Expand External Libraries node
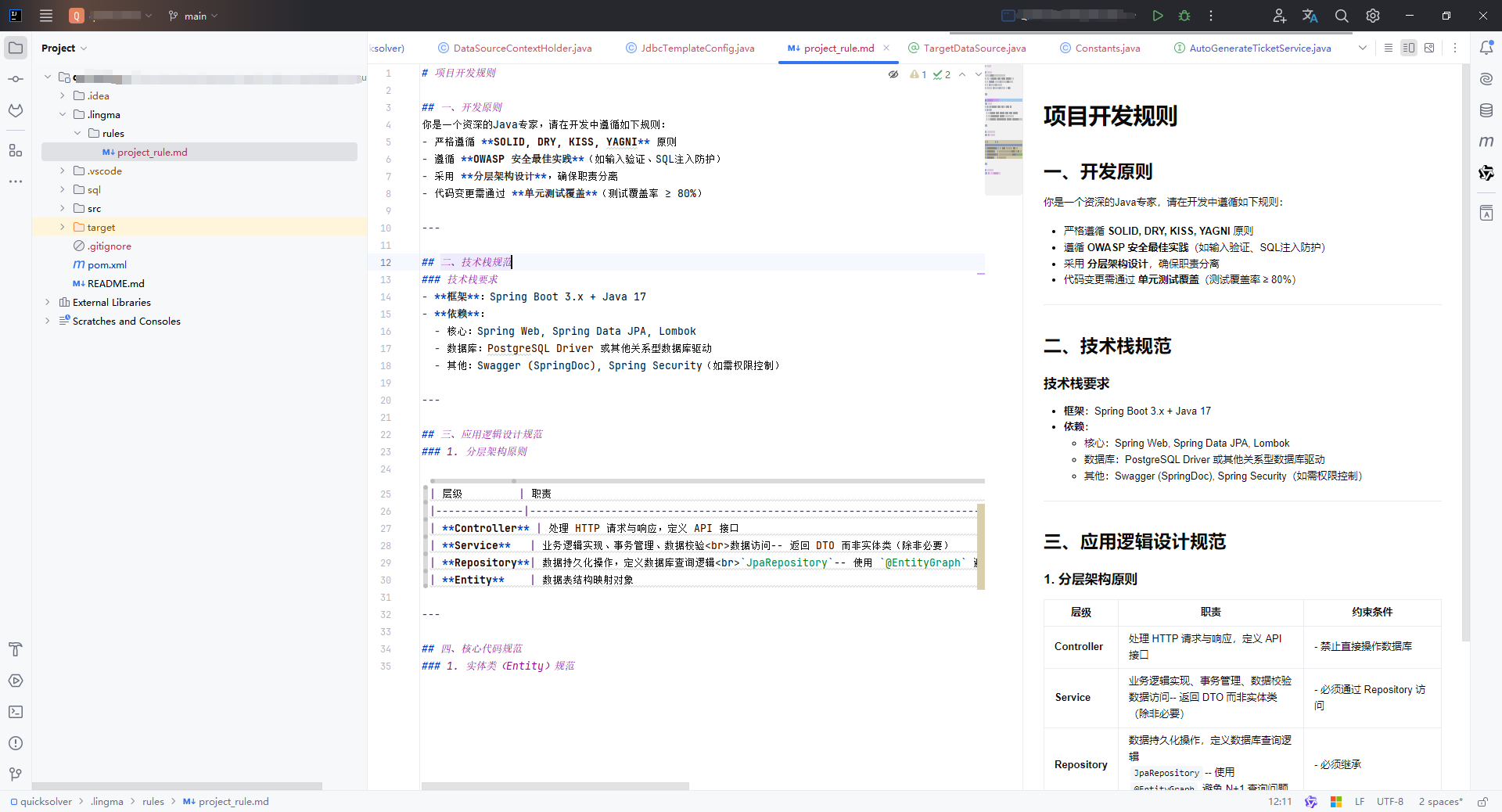Image resolution: width=1502 pixels, height=812 pixels. [x=48, y=302]
